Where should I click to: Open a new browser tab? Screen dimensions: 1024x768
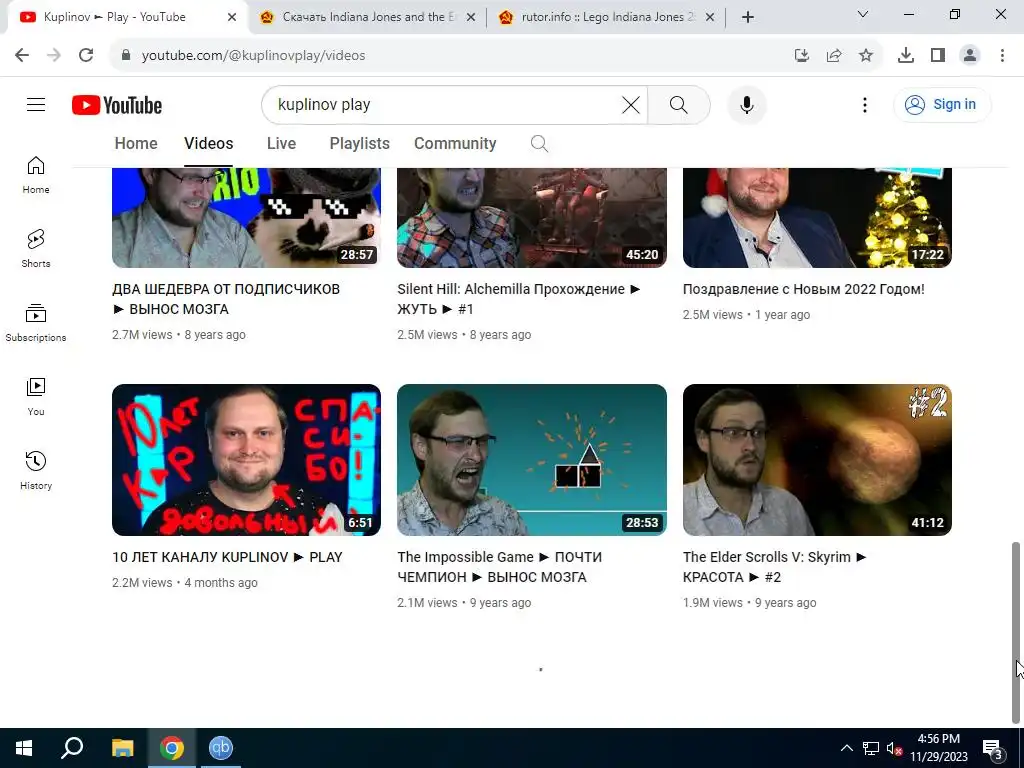pos(748,17)
